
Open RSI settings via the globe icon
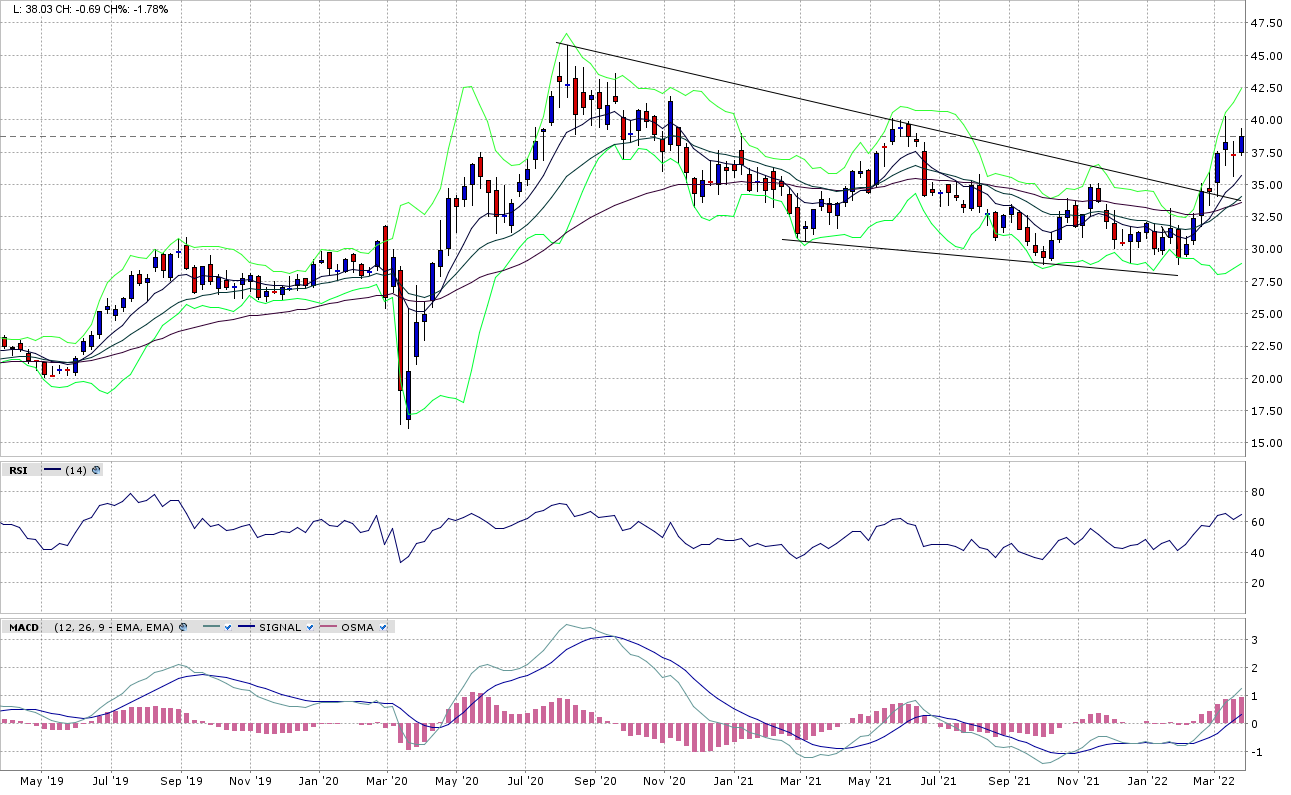[x=96, y=470]
